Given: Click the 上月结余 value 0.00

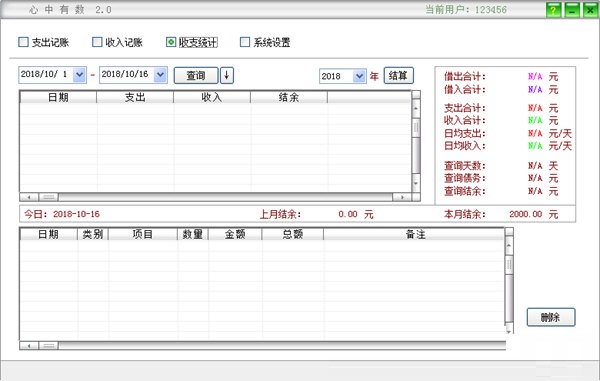Looking at the screenshot, I should point(348,214).
